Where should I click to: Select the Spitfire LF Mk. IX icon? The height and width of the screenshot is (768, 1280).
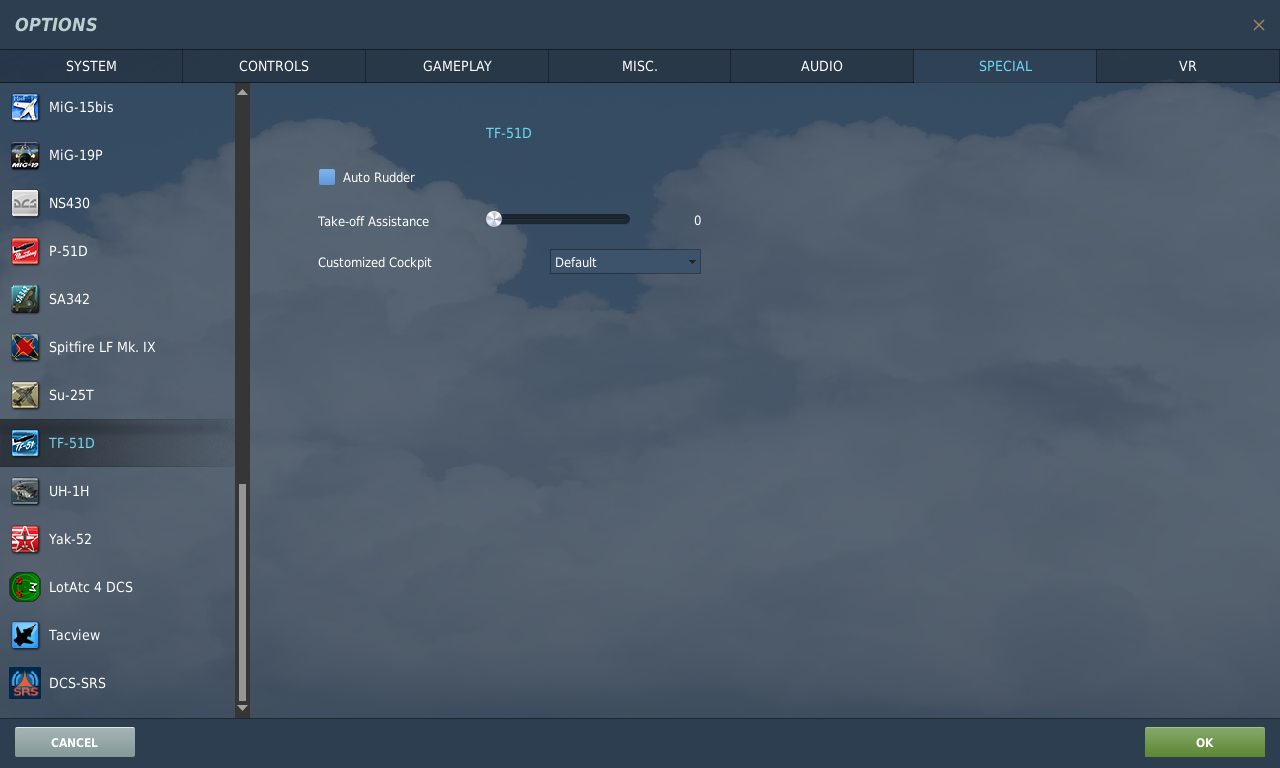(x=25, y=347)
